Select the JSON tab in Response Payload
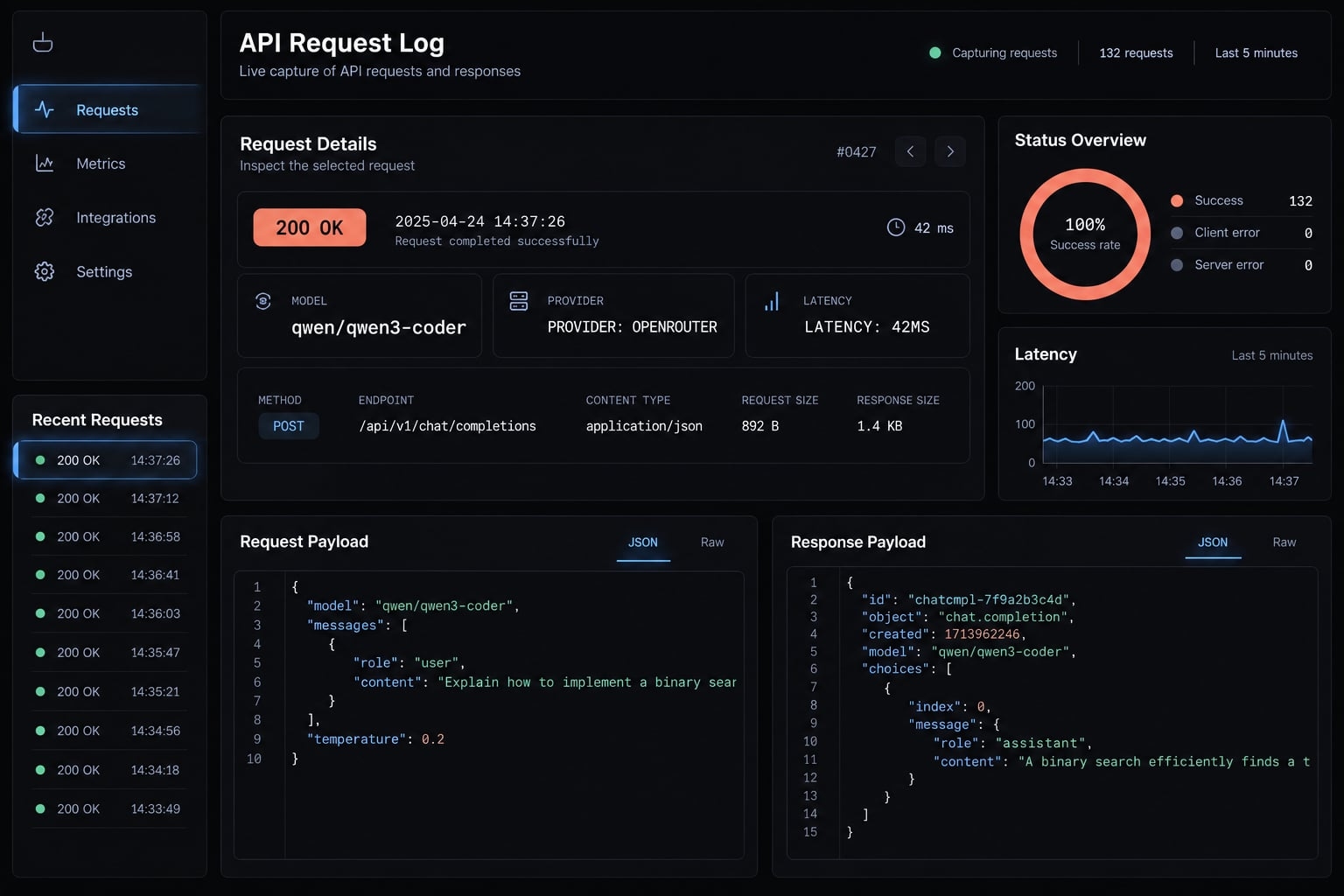Viewport: 1344px width, 896px height. (x=1213, y=542)
